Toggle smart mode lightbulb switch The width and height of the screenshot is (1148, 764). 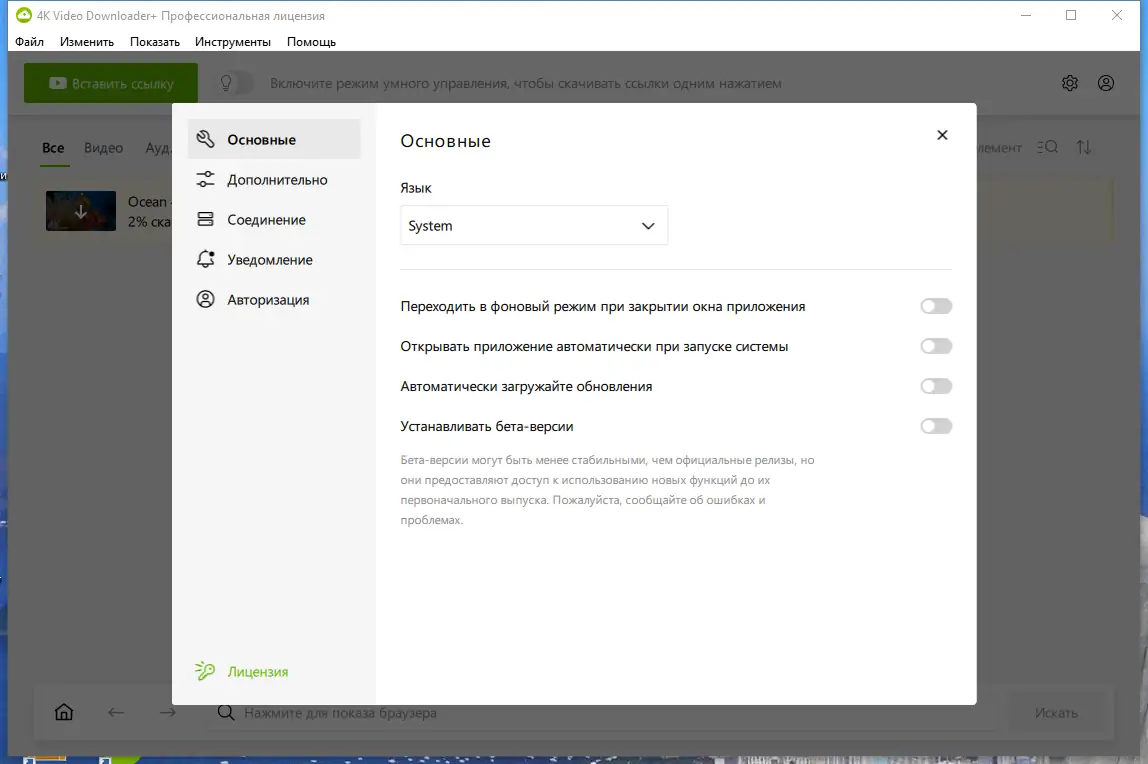tap(236, 83)
